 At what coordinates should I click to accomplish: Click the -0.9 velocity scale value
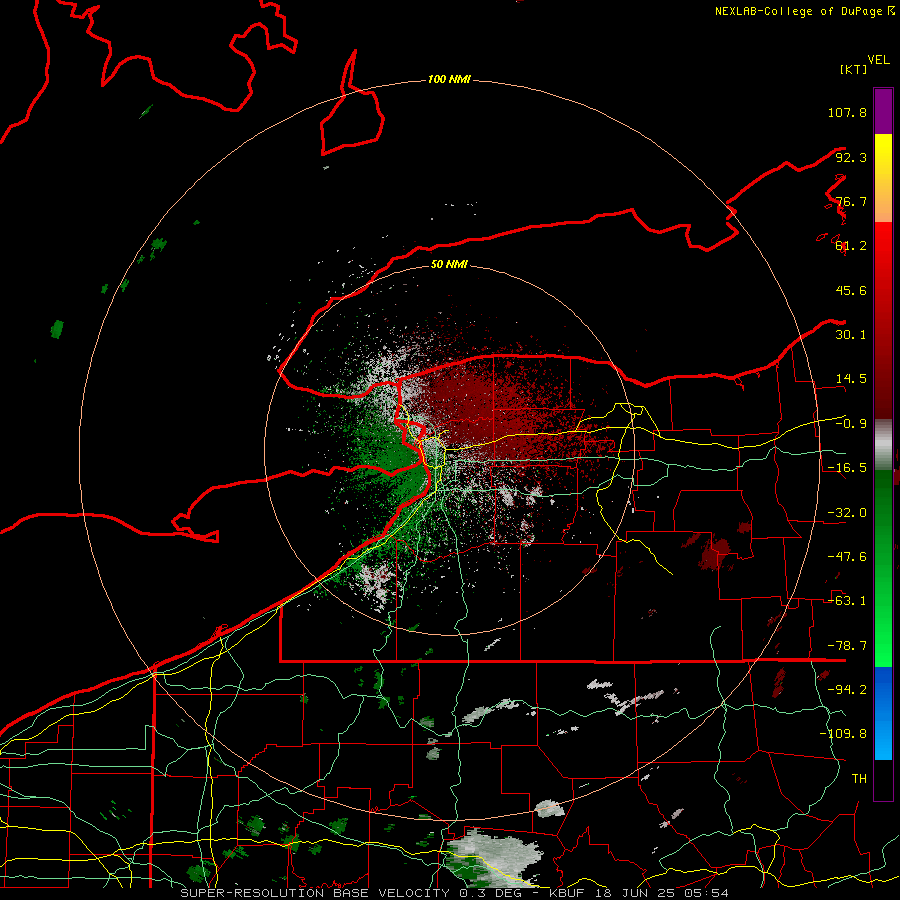(x=851, y=424)
